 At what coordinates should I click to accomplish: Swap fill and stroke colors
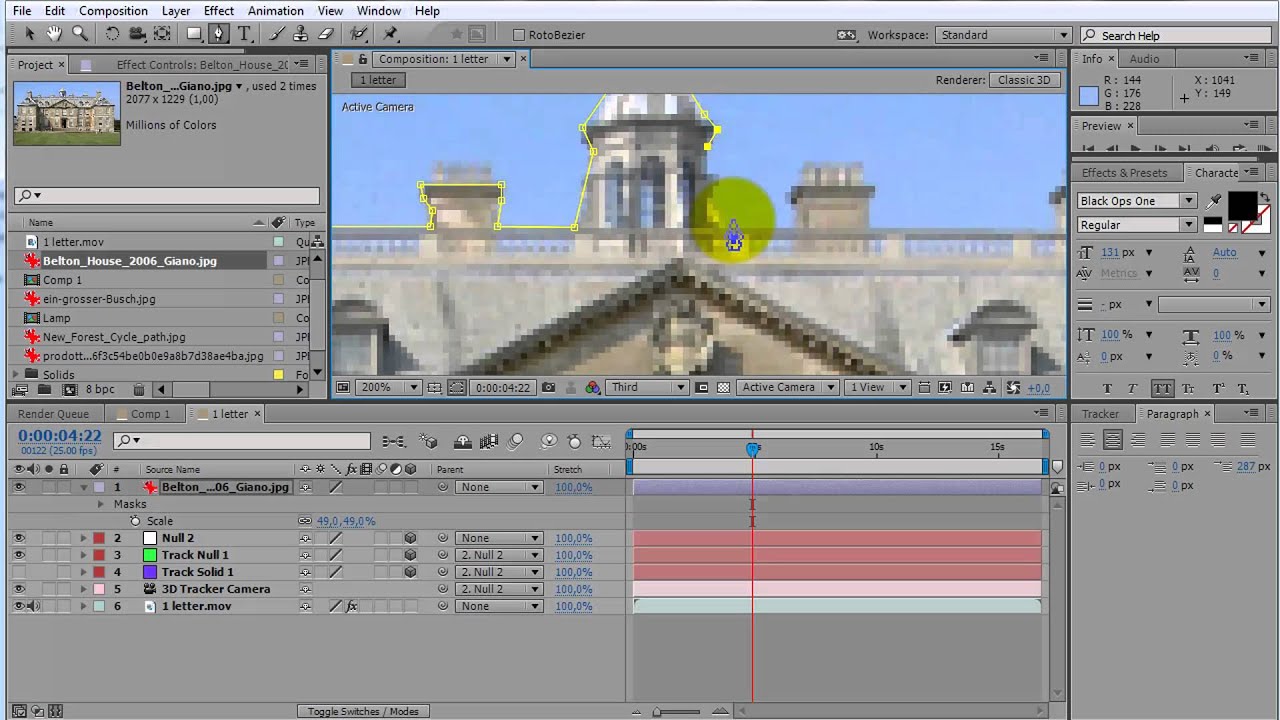(1266, 196)
